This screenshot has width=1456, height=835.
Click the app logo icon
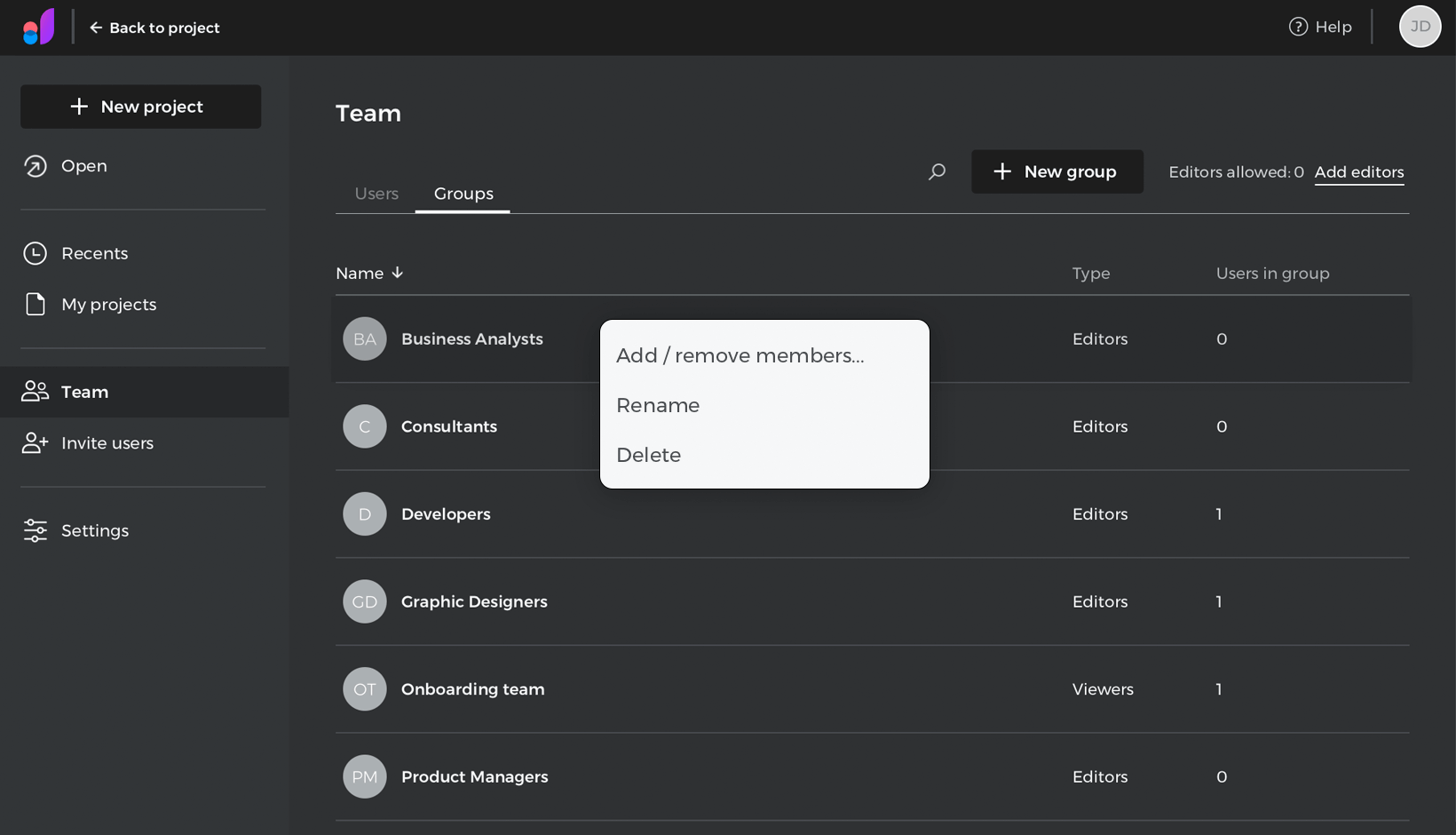point(38,27)
